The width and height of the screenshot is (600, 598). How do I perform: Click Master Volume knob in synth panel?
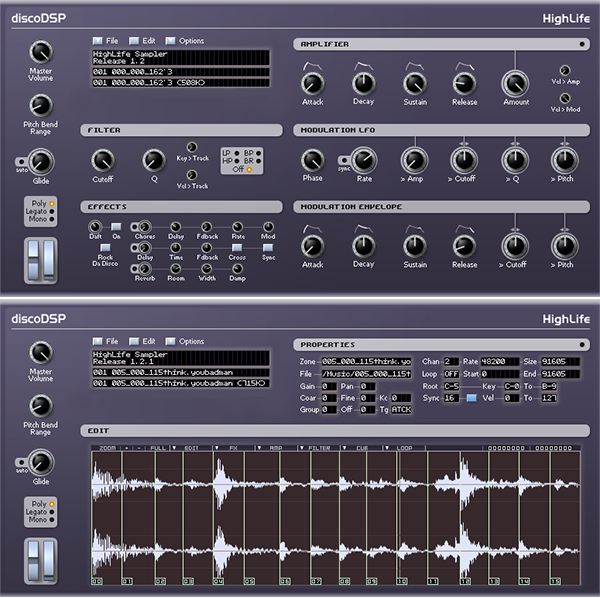pyautogui.click(x=41, y=52)
